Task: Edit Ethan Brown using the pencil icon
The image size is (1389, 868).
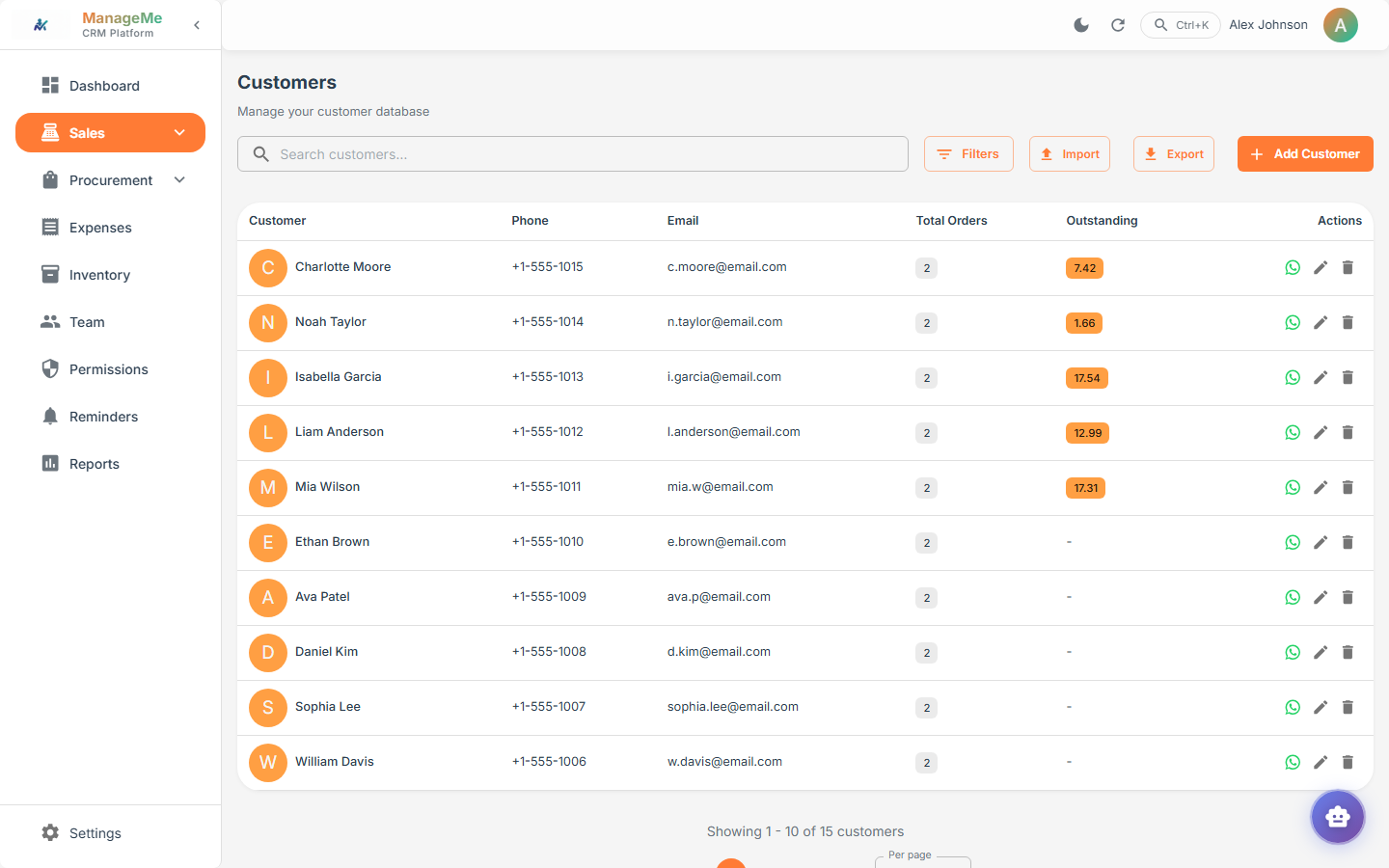Action: pos(1321,543)
